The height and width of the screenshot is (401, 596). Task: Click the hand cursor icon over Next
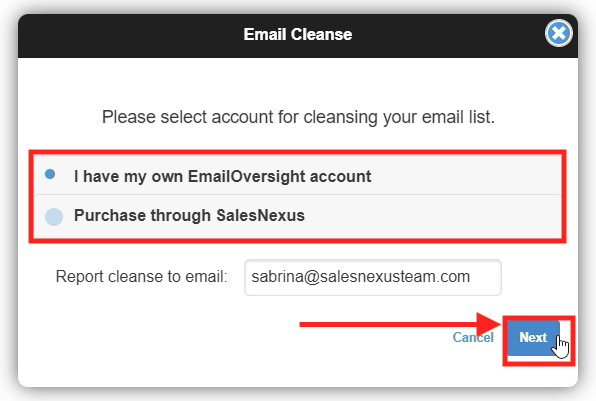pos(561,347)
